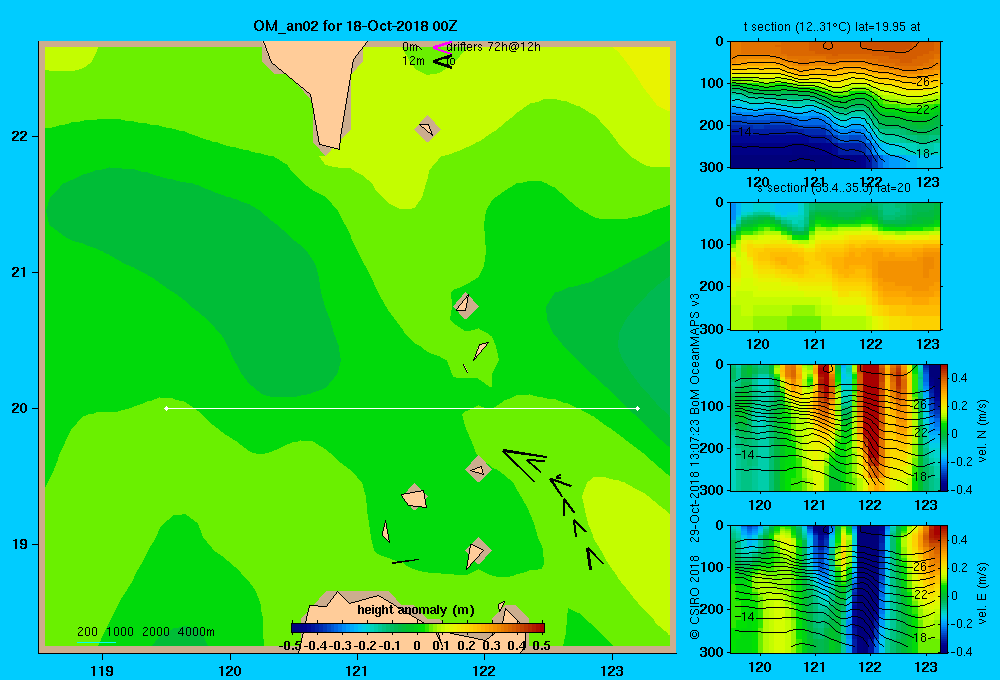Click the left endpoint of white section line
The width and height of the screenshot is (1000, 680).
166,408
